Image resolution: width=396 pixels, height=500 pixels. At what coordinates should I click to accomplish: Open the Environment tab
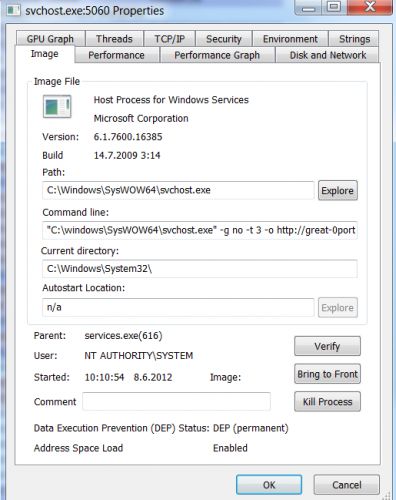tap(290, 39)
